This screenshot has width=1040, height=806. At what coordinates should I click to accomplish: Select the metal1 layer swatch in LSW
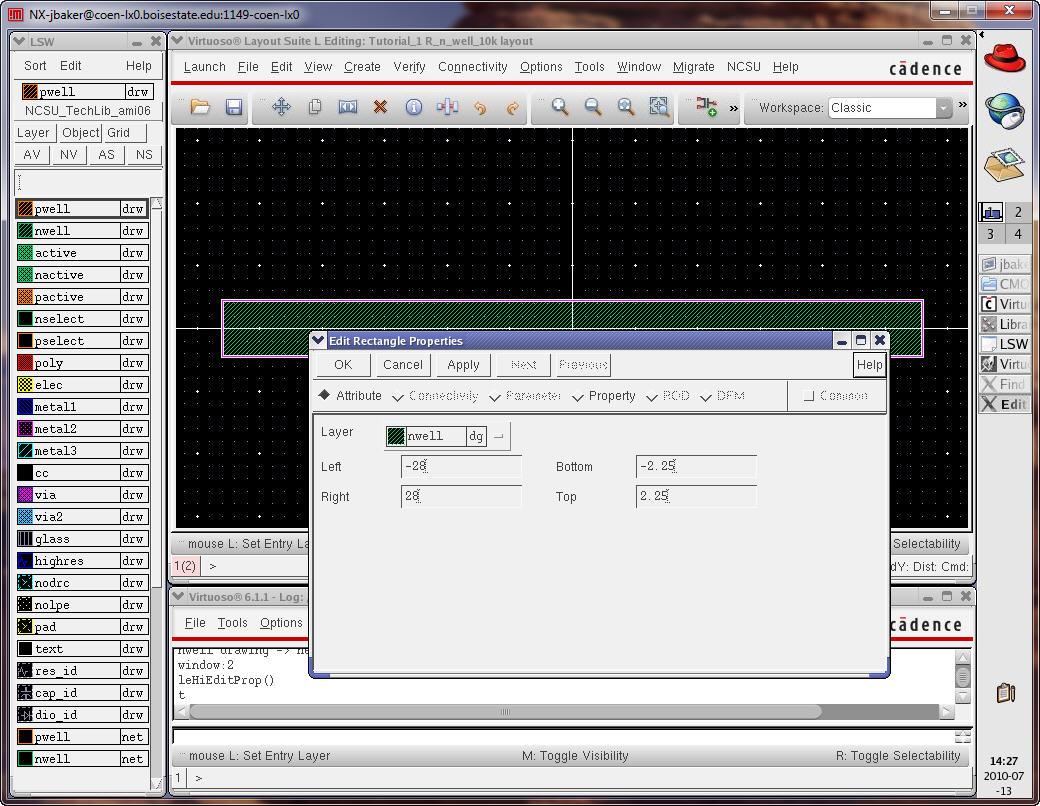[26, 407]
